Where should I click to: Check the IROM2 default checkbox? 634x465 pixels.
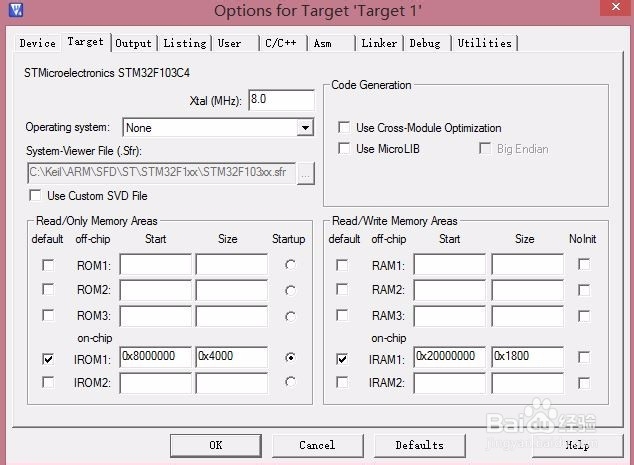48,382
